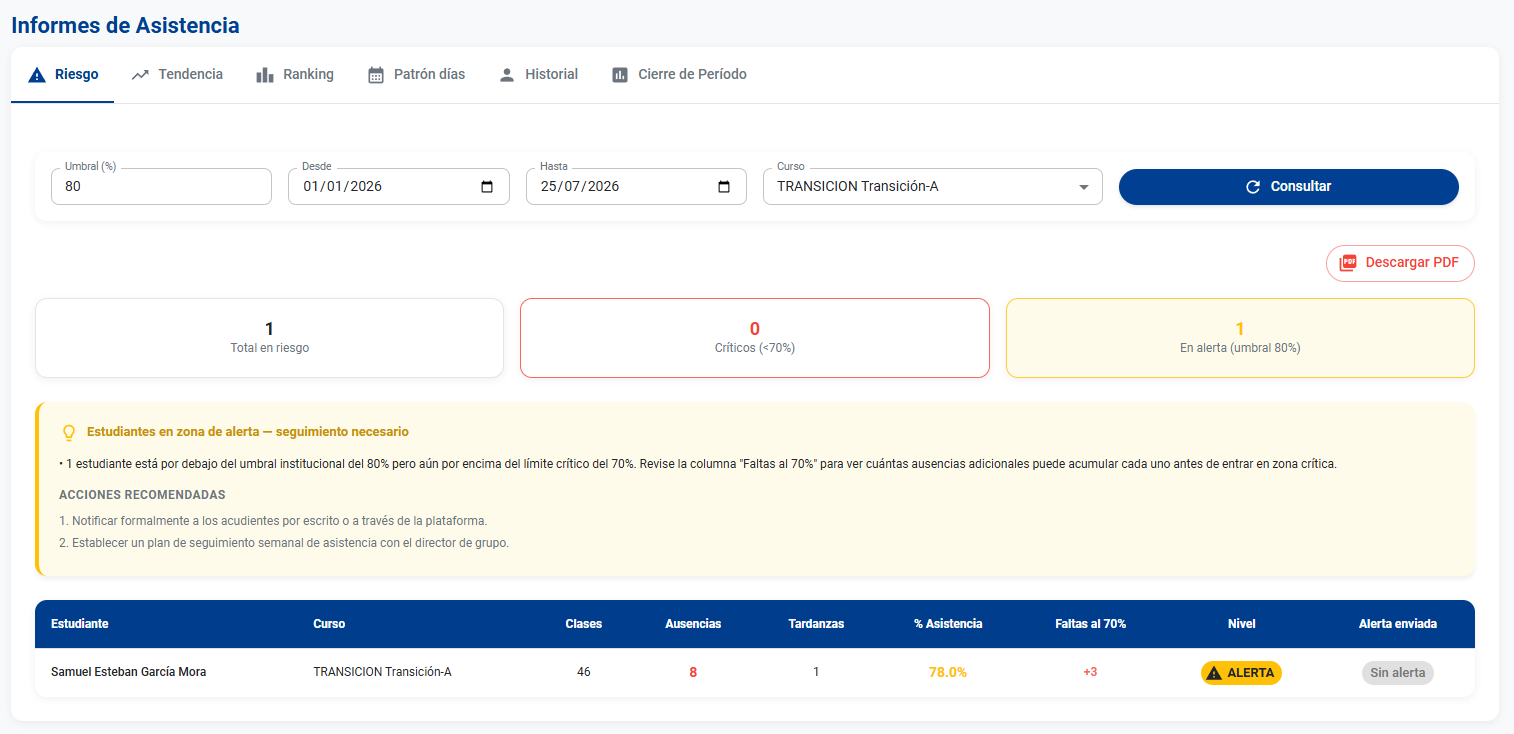Click the Consultar button
The width and height of the screenshot is (1514, 734).
pos(1289,187)
